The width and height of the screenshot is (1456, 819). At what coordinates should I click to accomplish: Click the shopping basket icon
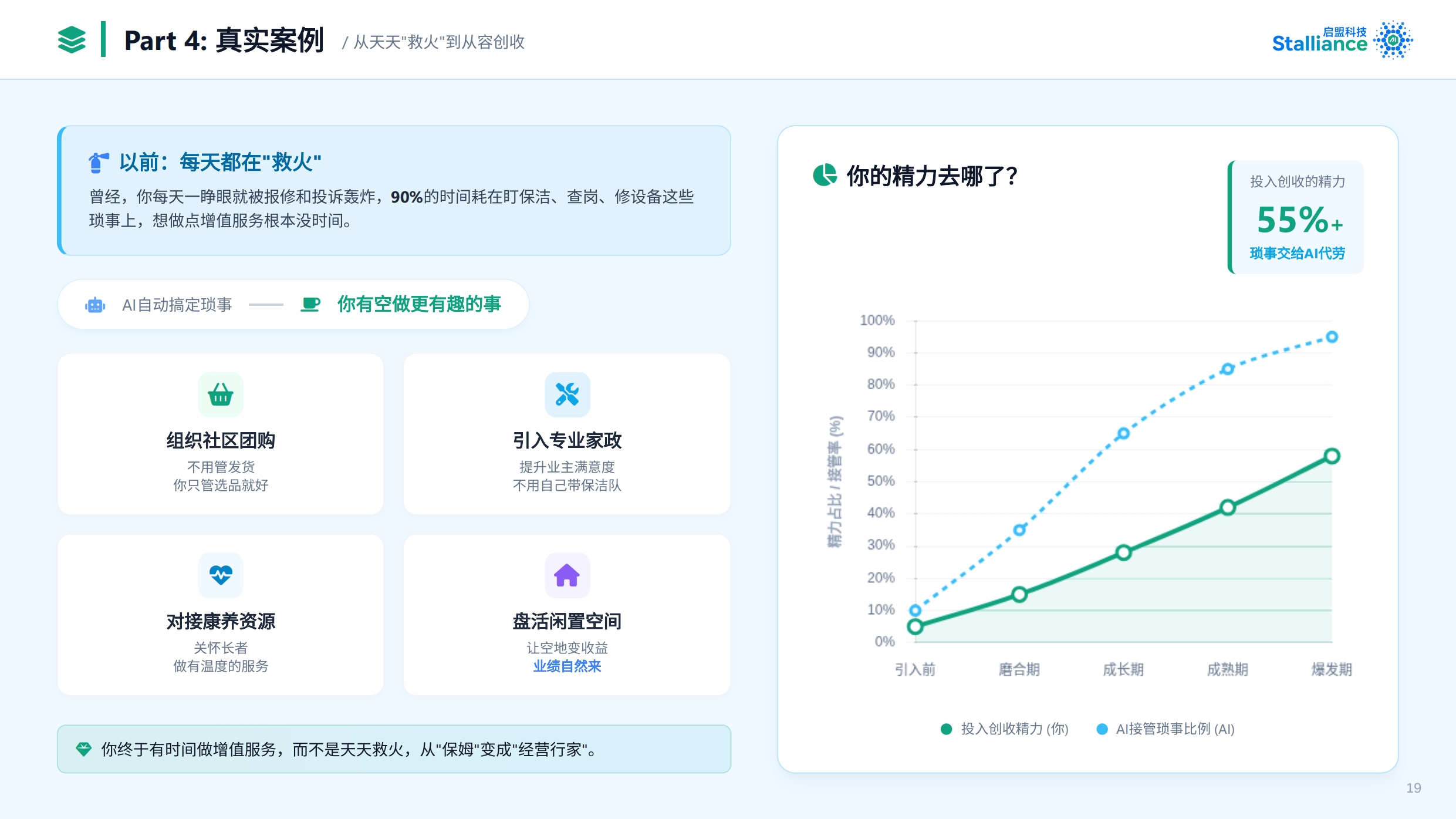tap(221, 395)
